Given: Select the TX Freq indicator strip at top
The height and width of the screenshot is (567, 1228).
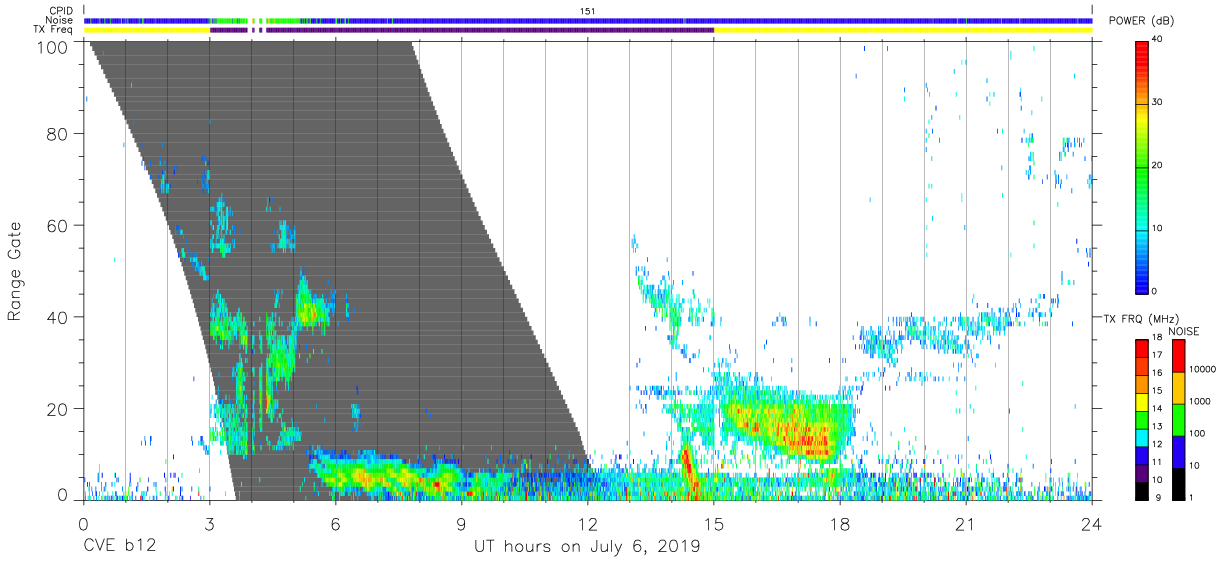Looking at the screenshot, I should tap(588, 30).
